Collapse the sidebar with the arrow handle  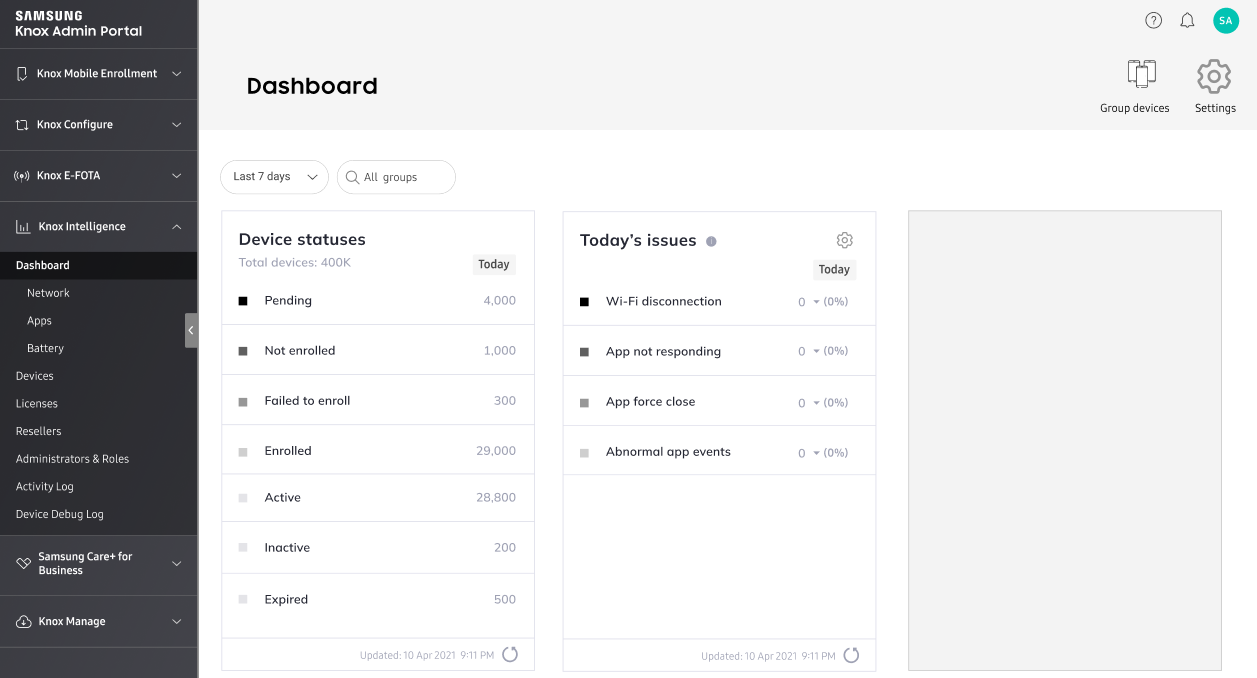[191, 330]
